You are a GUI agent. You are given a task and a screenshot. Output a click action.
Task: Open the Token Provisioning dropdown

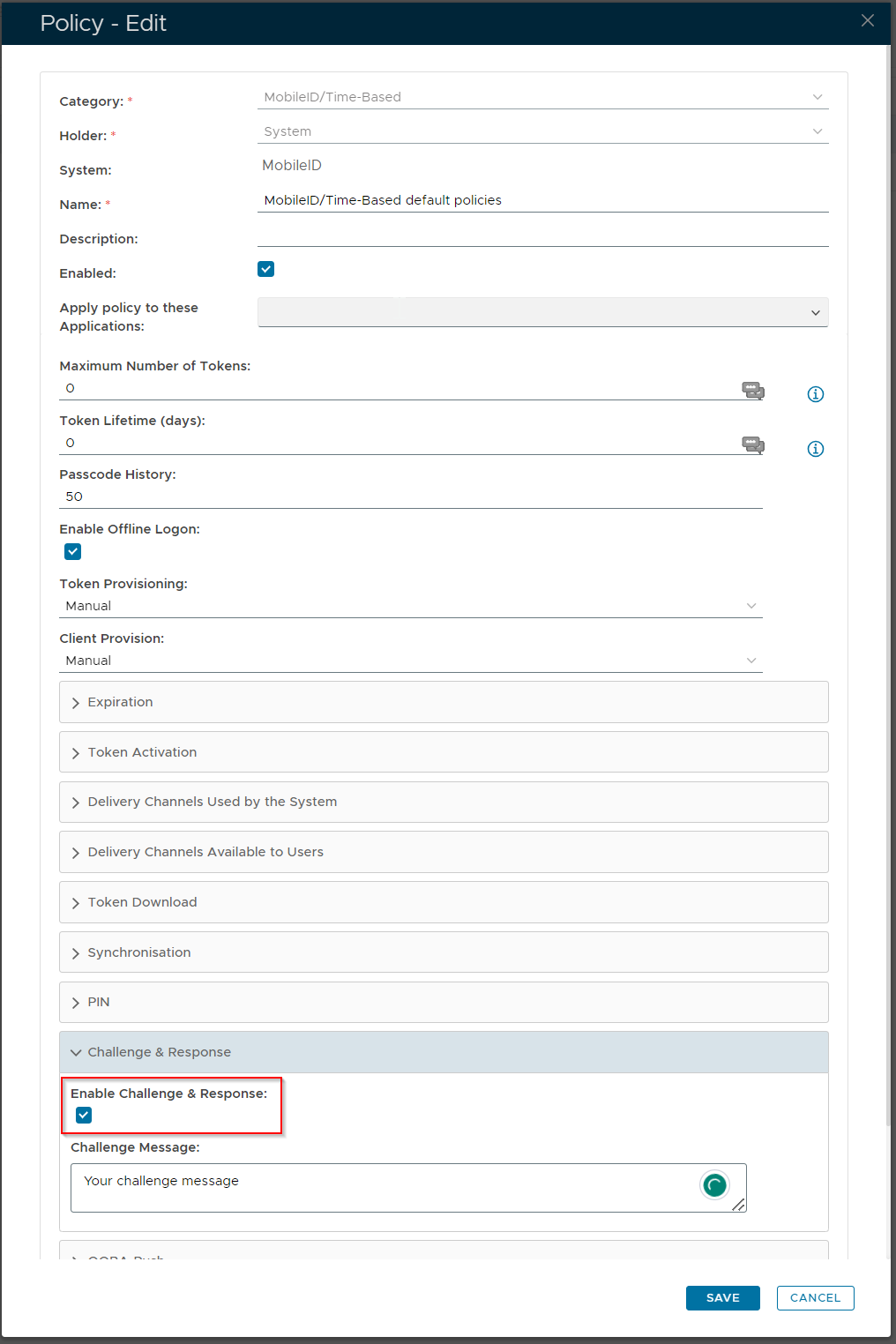click(x=410, y=606)
